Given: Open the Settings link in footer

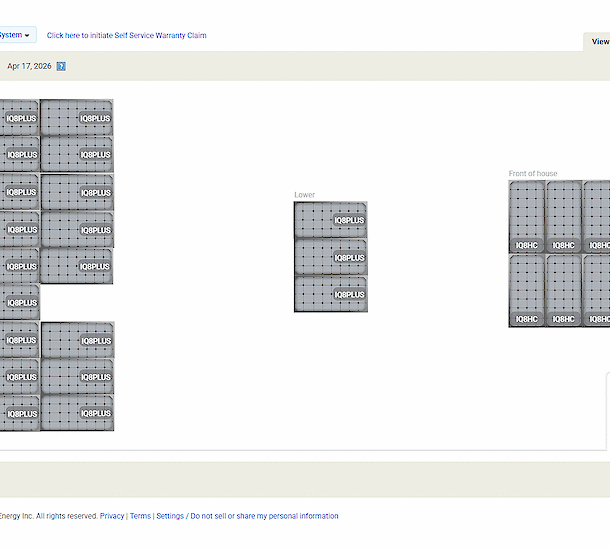Looking at the screenshot, I should pyautogui.click(x=170, y=516).
